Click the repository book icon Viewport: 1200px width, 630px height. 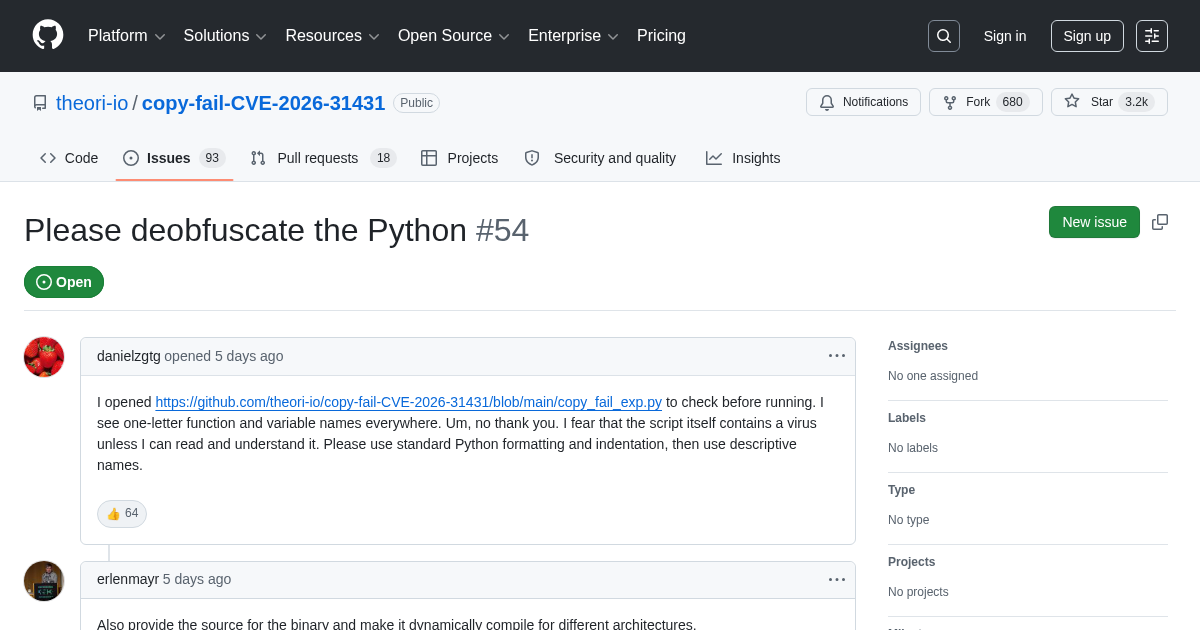point(40,103)
